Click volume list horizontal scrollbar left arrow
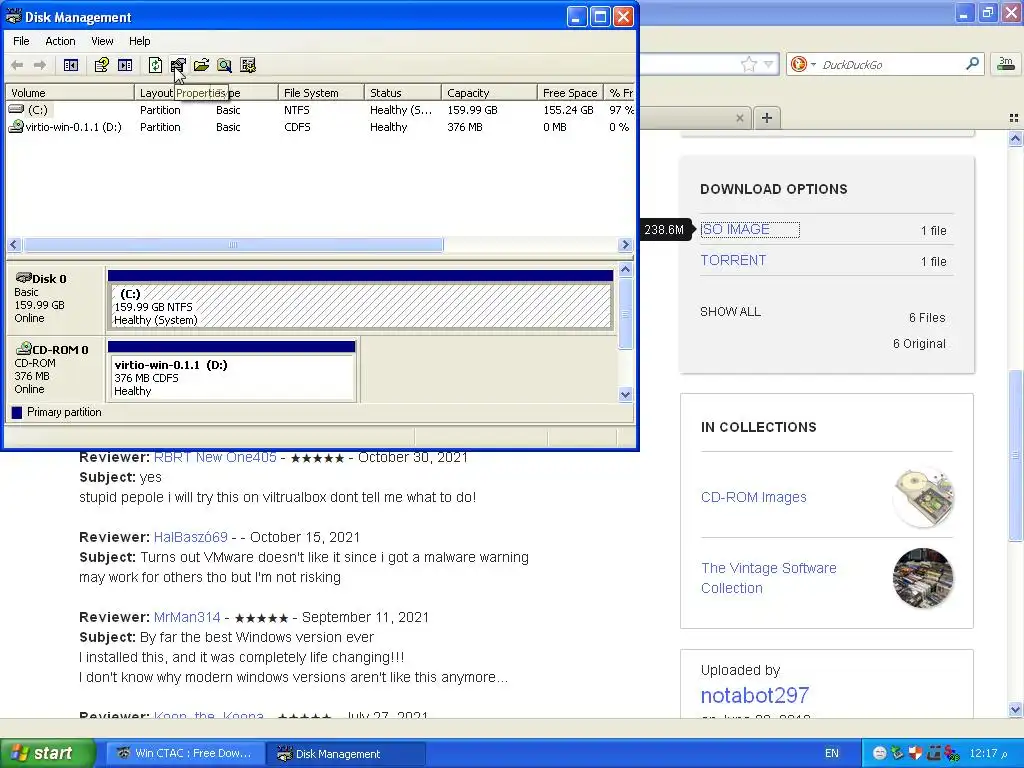 14,245
